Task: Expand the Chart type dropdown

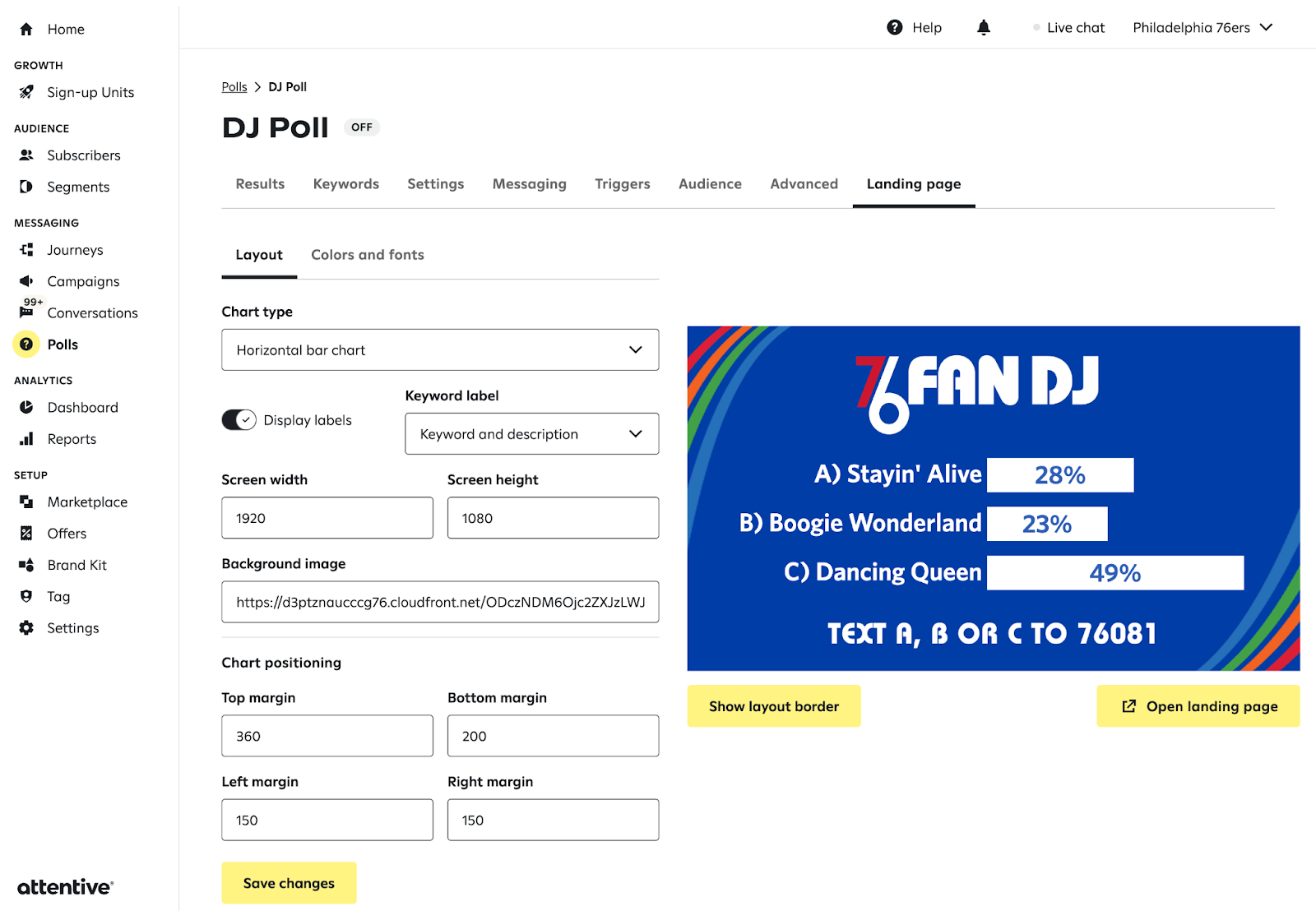Action: (440, 350)
